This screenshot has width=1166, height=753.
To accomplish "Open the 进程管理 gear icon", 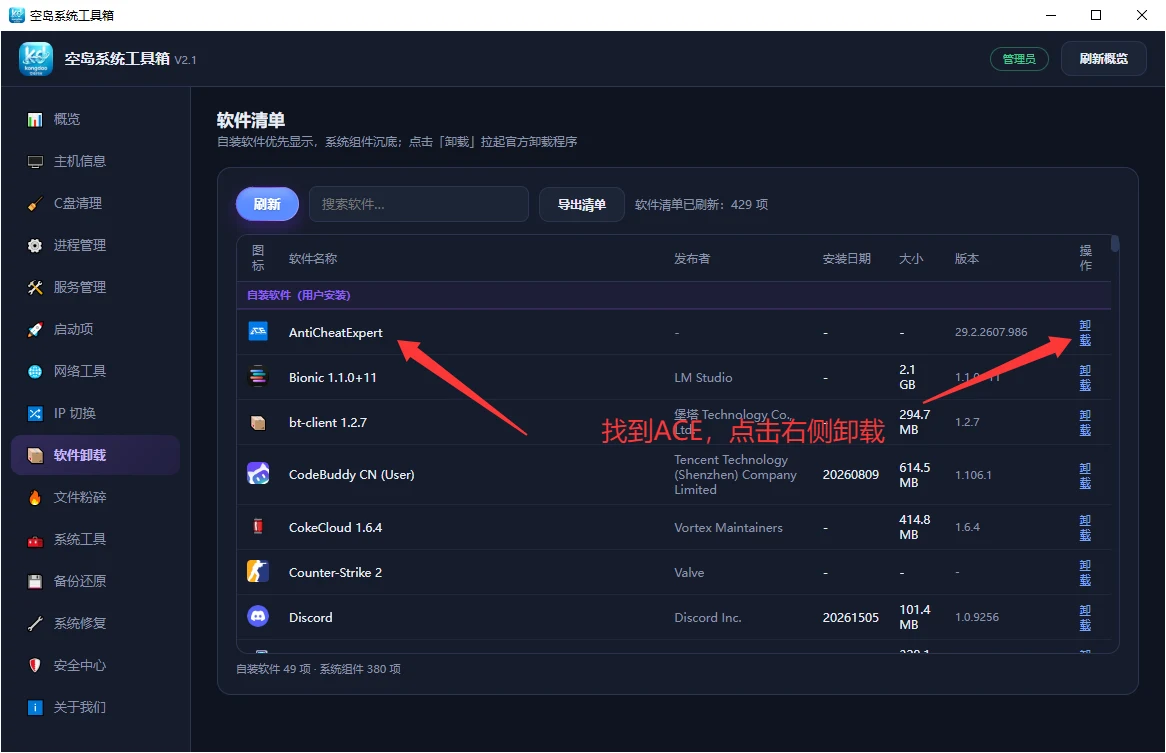I will pyautogui.click(x=35, y=245).
